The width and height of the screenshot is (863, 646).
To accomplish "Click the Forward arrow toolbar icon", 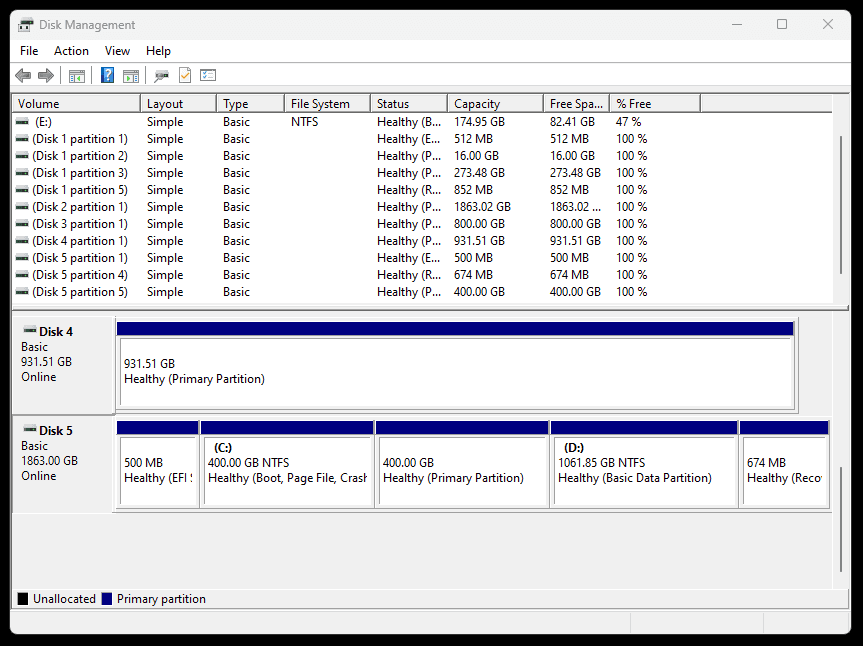I will (46, 76).
